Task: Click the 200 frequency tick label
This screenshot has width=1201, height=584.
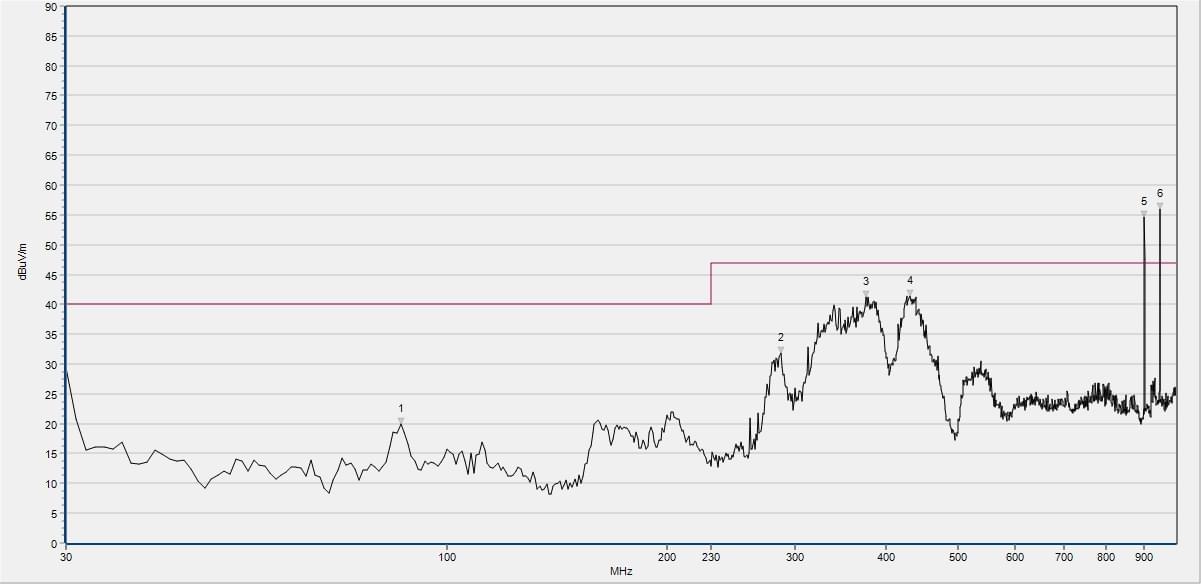Action: click(667, 557)
